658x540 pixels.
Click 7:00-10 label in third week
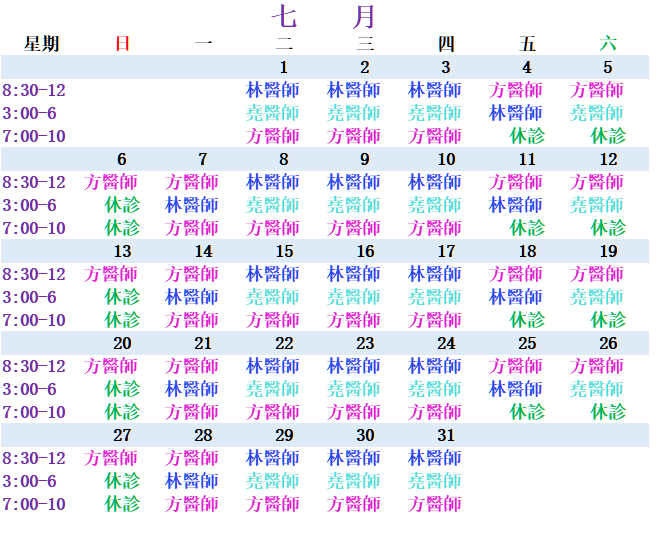pos(34,321)
